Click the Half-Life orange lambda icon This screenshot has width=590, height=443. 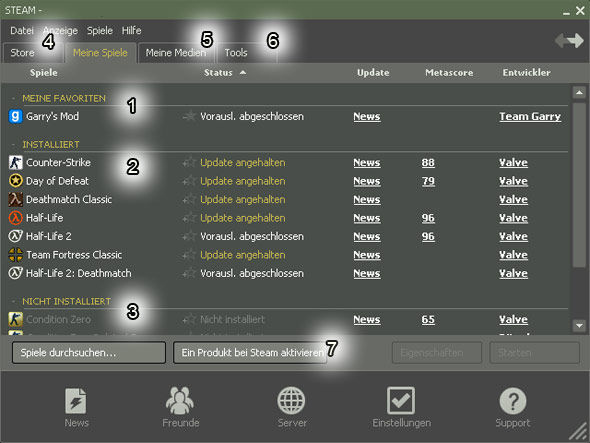(15, 218)
